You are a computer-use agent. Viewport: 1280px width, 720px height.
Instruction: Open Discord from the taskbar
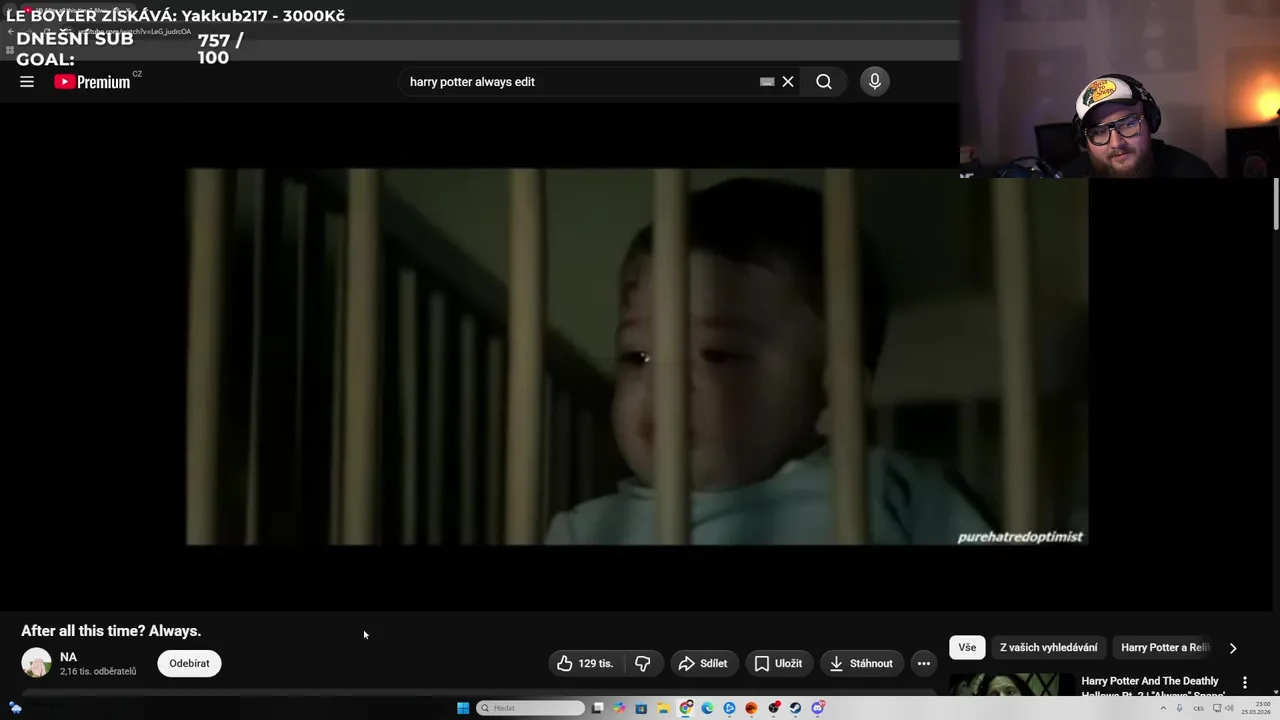tap(818, 708)
